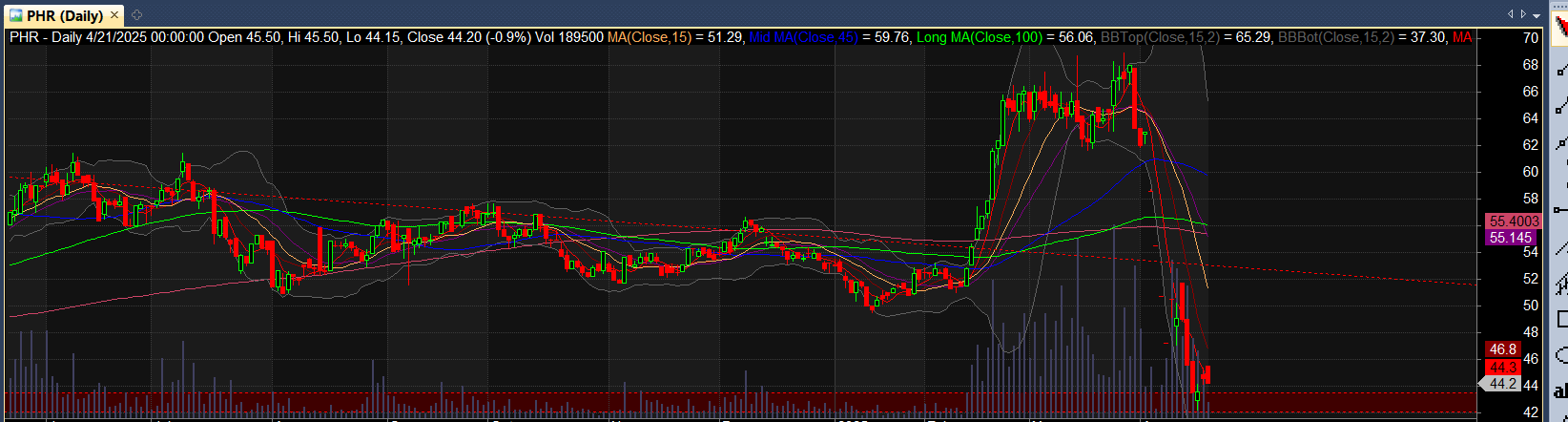1568x422 pixels.
Task: Click the orange MA(Close,15) indicator label
Action: tap(650, 37)
